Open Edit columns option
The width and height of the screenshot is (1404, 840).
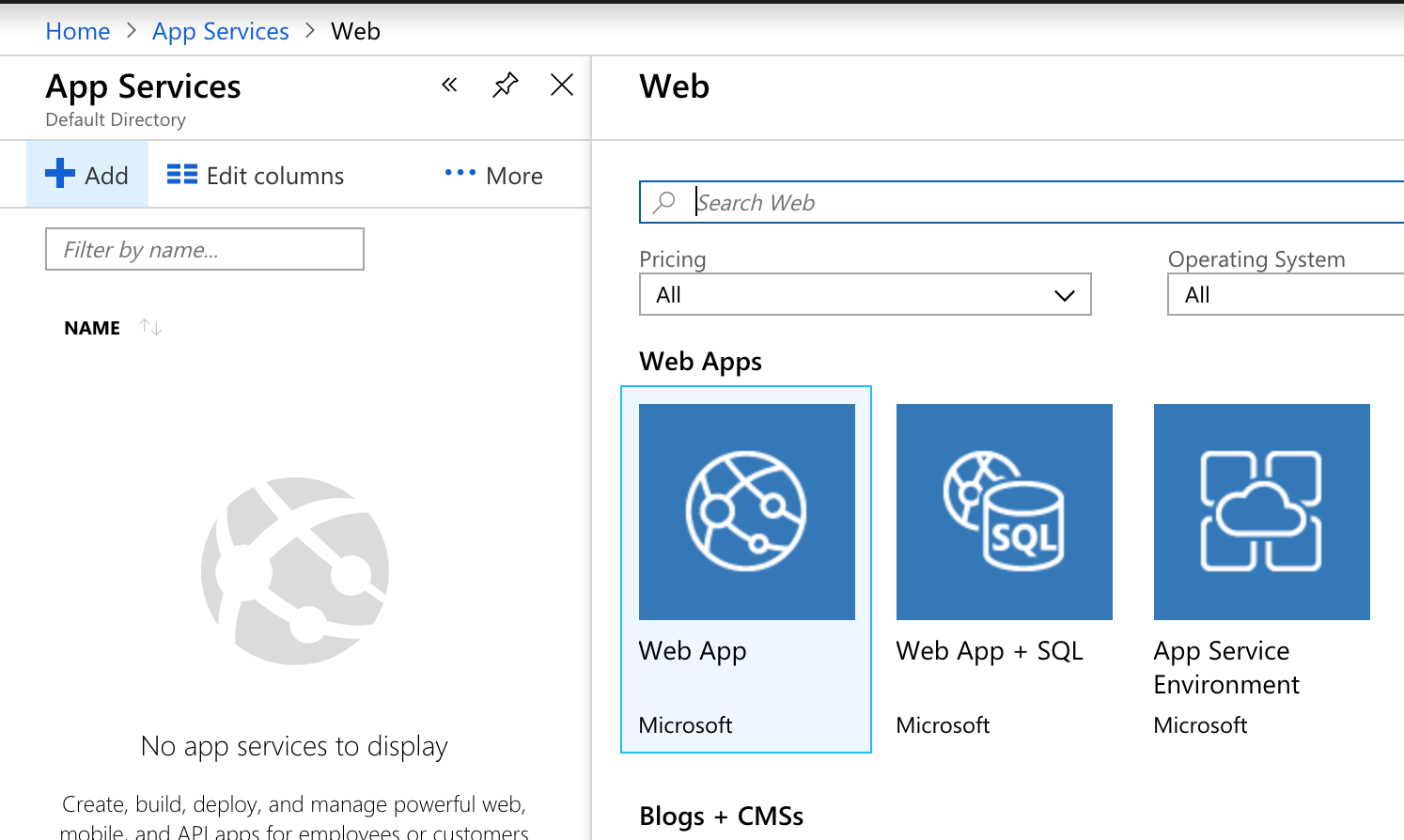tap(256, 176)
